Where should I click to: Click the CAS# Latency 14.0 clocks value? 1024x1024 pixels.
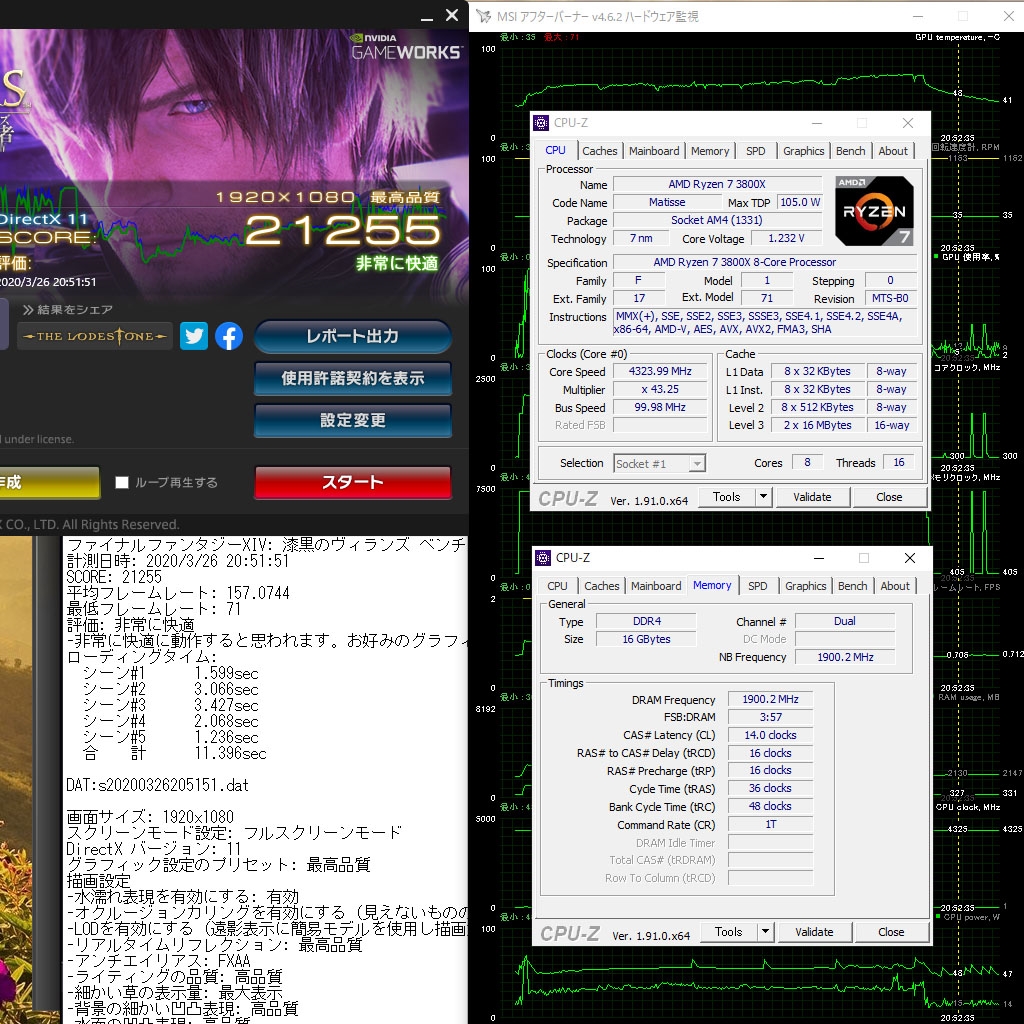[771, 735]
